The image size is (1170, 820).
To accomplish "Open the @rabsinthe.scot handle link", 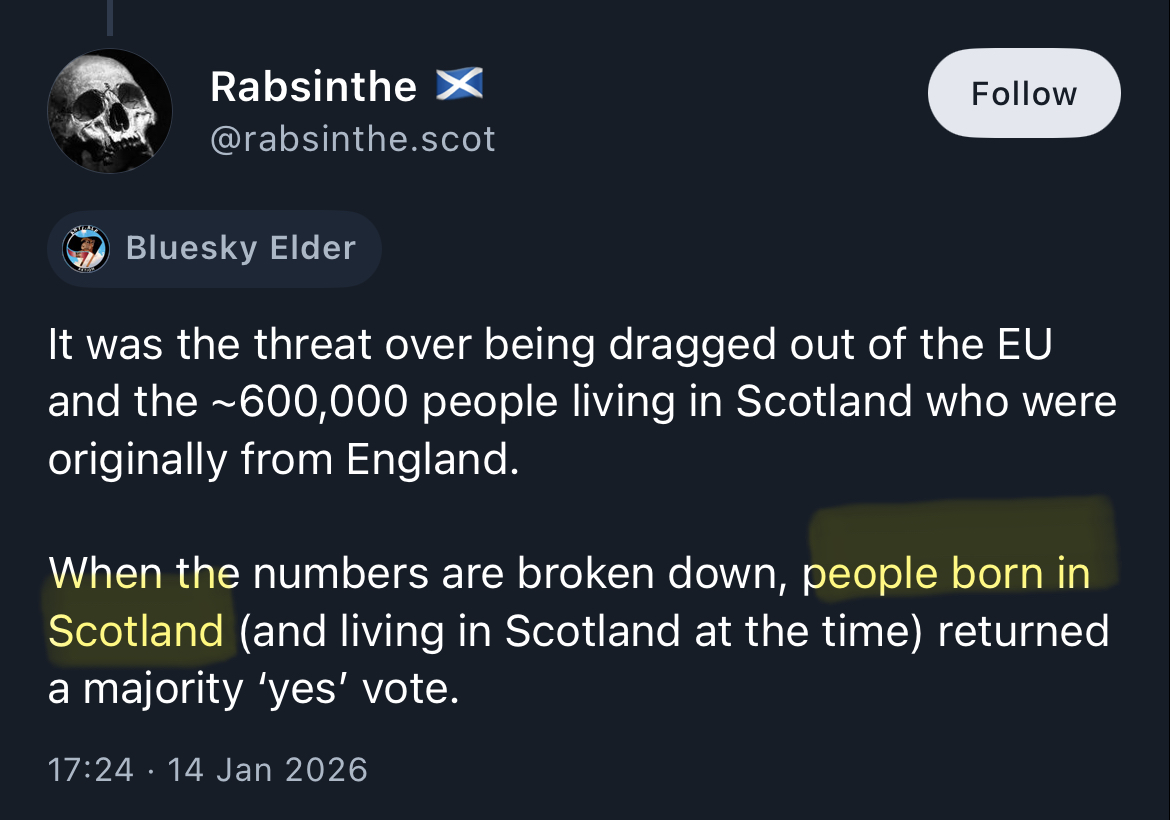I will (352, 139).
